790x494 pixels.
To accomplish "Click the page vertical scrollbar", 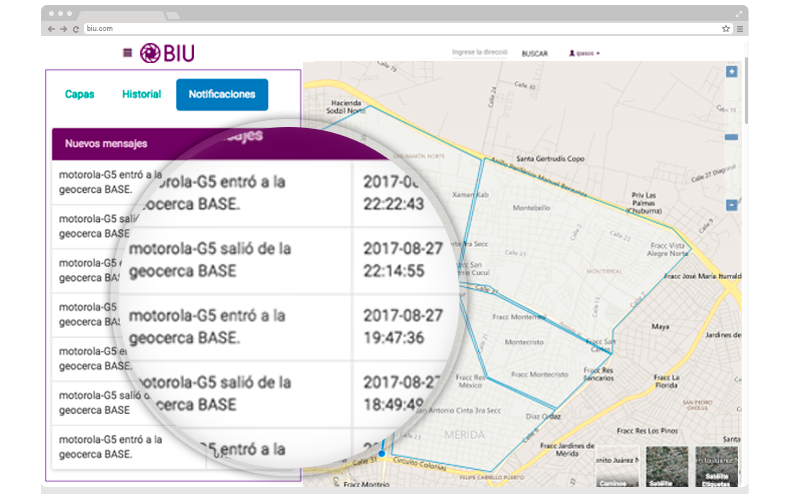I will tap(746, 91).
